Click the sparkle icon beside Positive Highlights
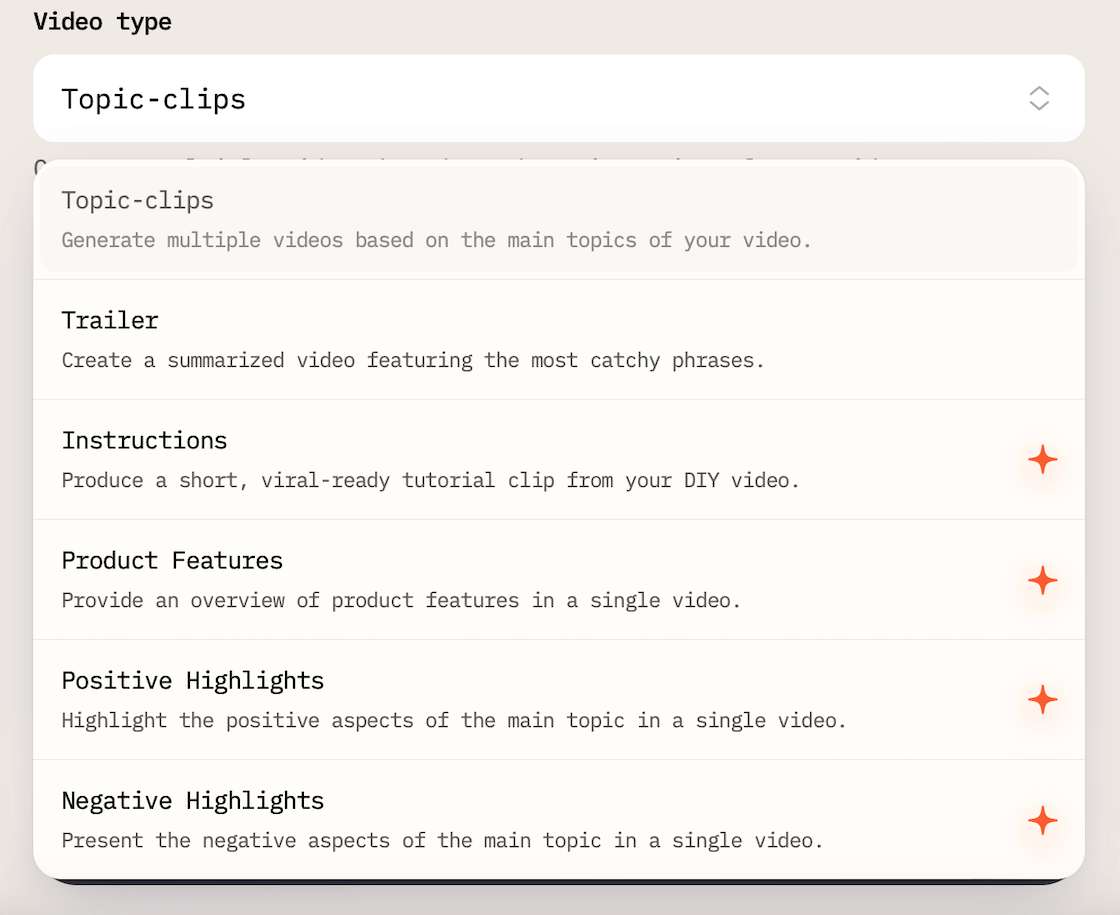 point(1042,700)
